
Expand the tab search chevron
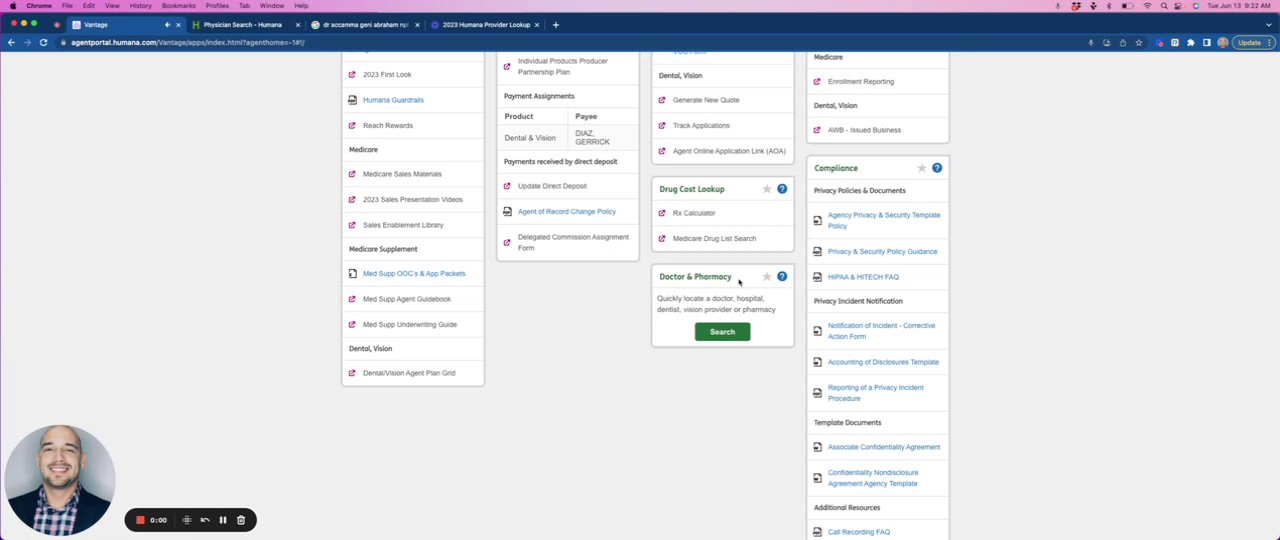coord(1268,24)
